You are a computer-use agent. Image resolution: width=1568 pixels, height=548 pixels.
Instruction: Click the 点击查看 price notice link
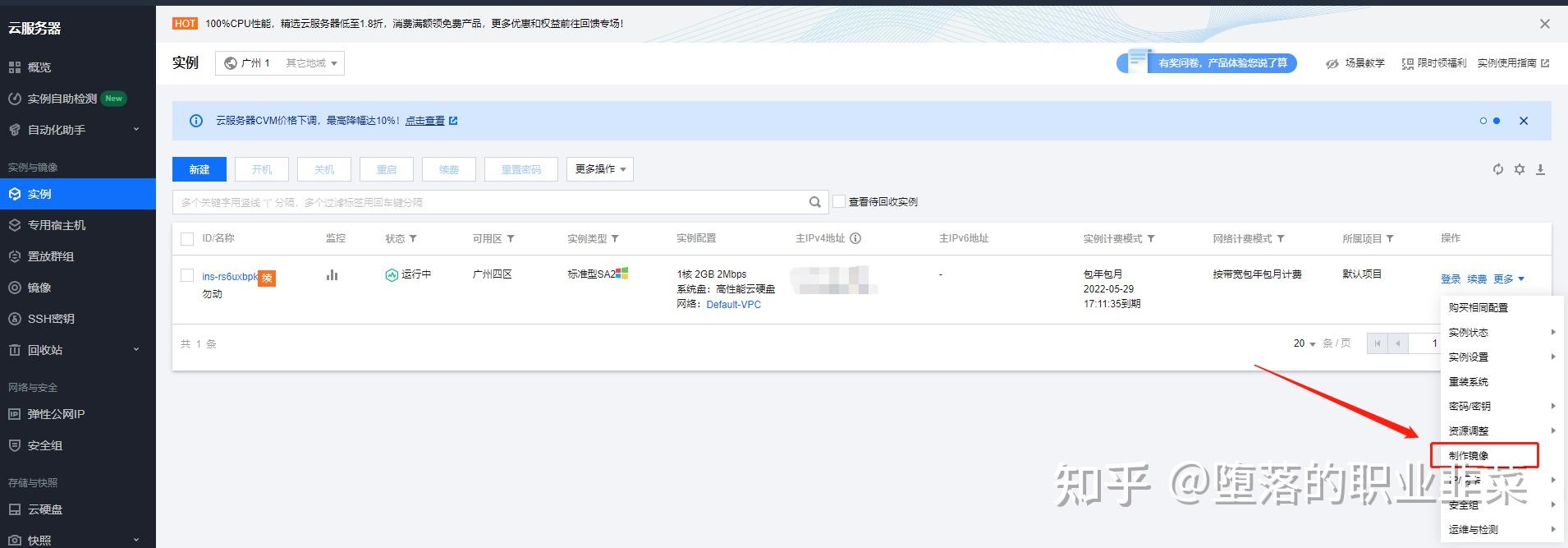coord(424,121)
